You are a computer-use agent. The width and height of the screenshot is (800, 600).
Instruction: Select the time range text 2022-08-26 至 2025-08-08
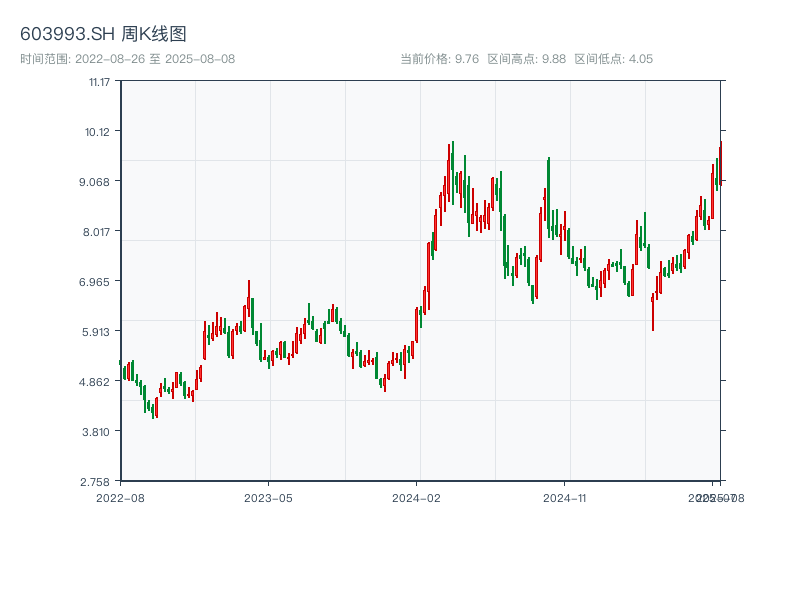pos(155,59)
